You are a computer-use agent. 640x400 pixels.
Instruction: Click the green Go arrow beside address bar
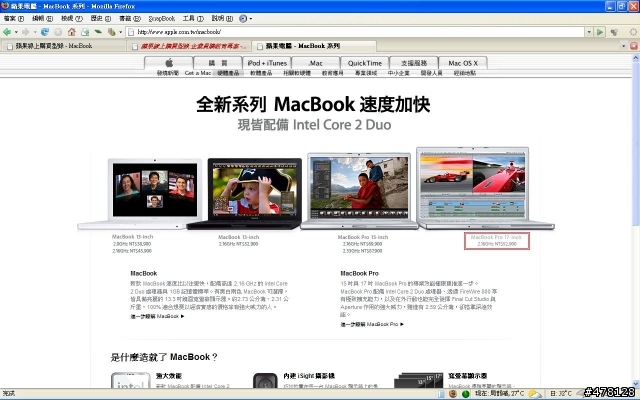point(600,32)
